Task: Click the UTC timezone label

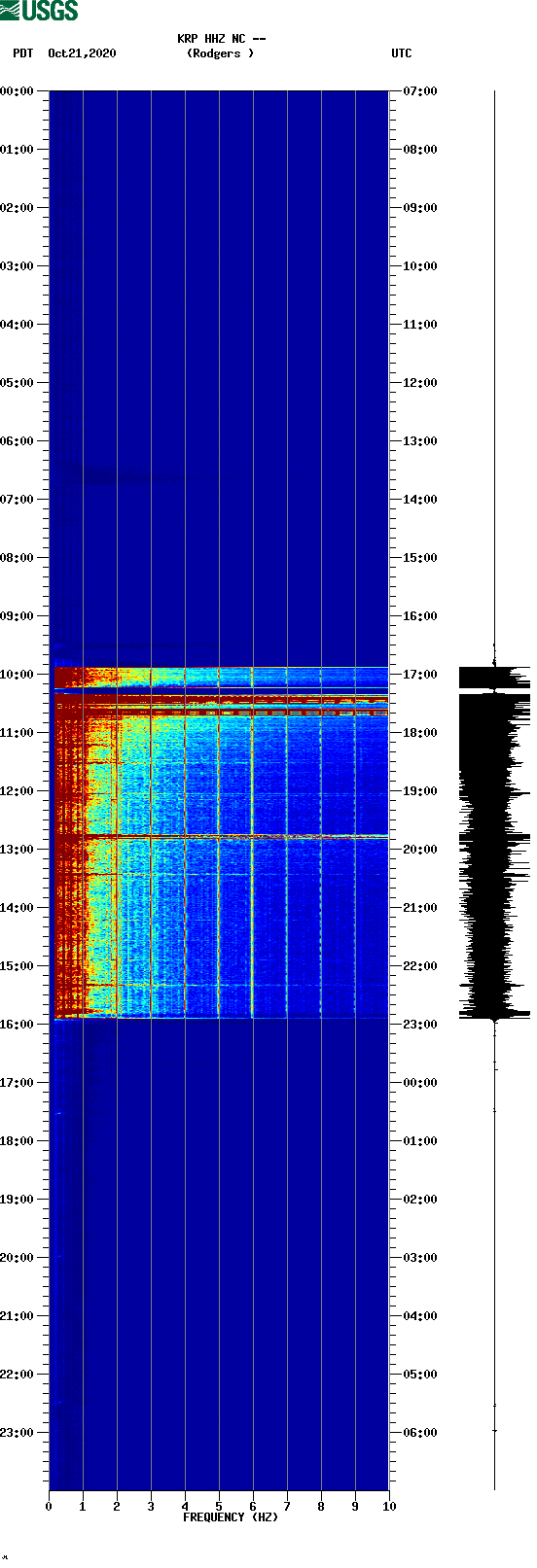Action: coord(402,53)
